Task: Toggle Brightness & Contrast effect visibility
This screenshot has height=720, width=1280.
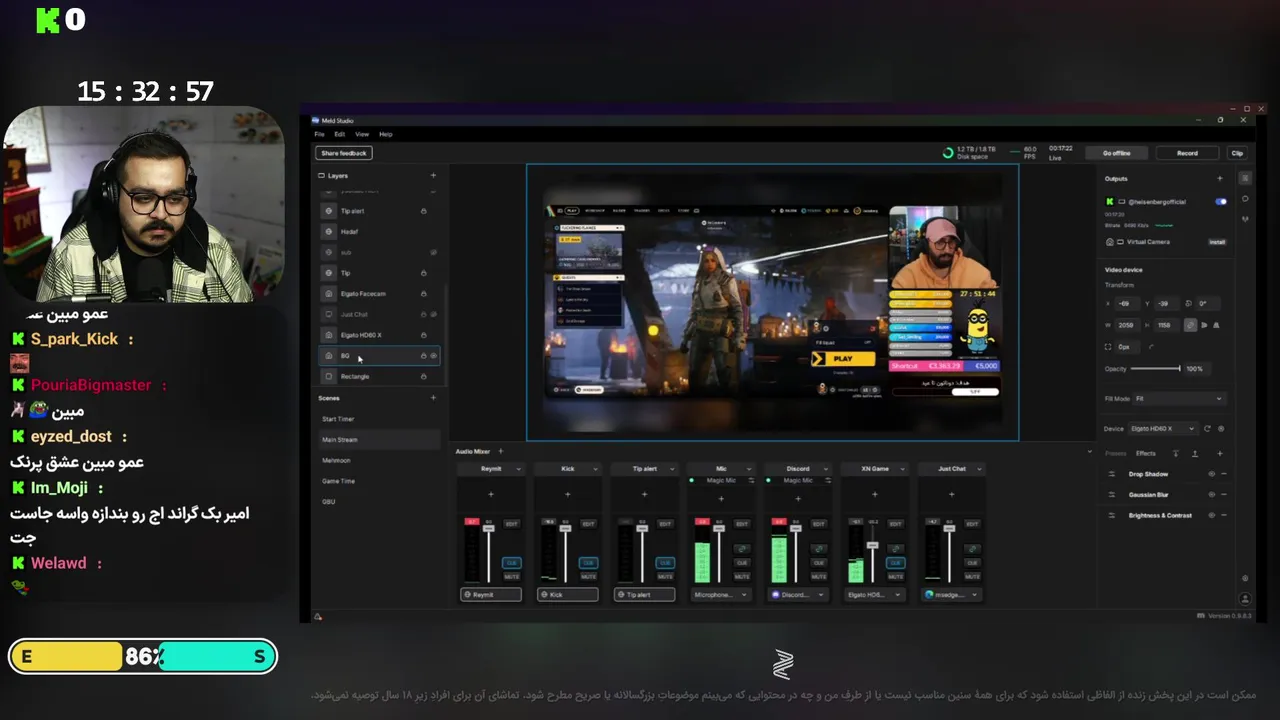Action: [x=1212, y=515]
